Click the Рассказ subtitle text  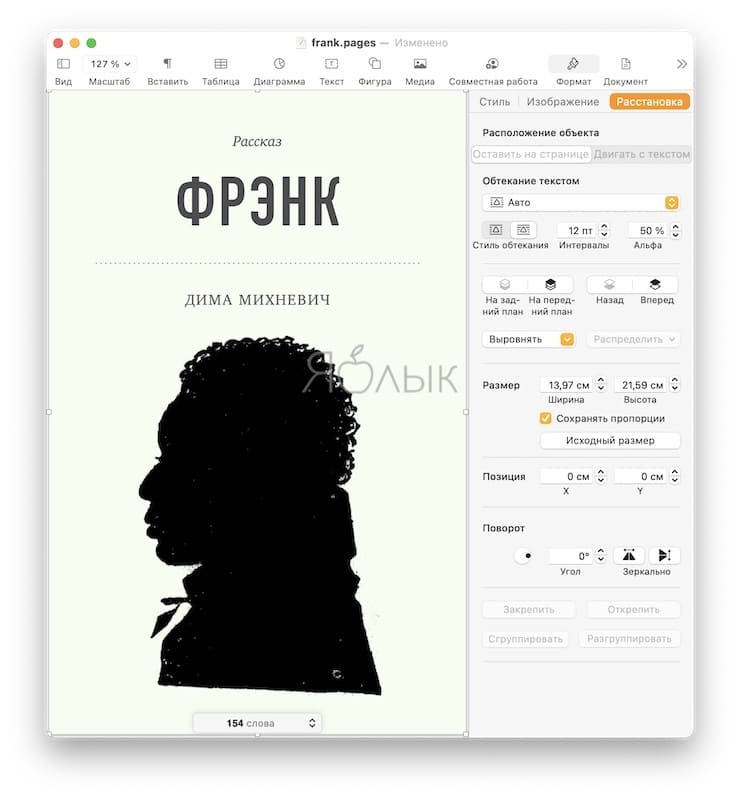pyautogui.click(x=257, y=141)
